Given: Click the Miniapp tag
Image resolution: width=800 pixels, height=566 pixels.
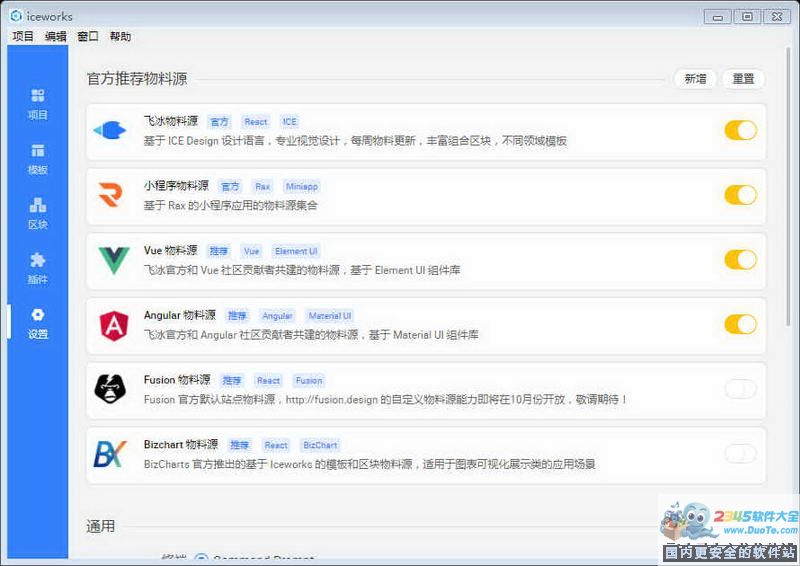Looking at the screenshot, I should pyautogui.click(x=302, y=187).
